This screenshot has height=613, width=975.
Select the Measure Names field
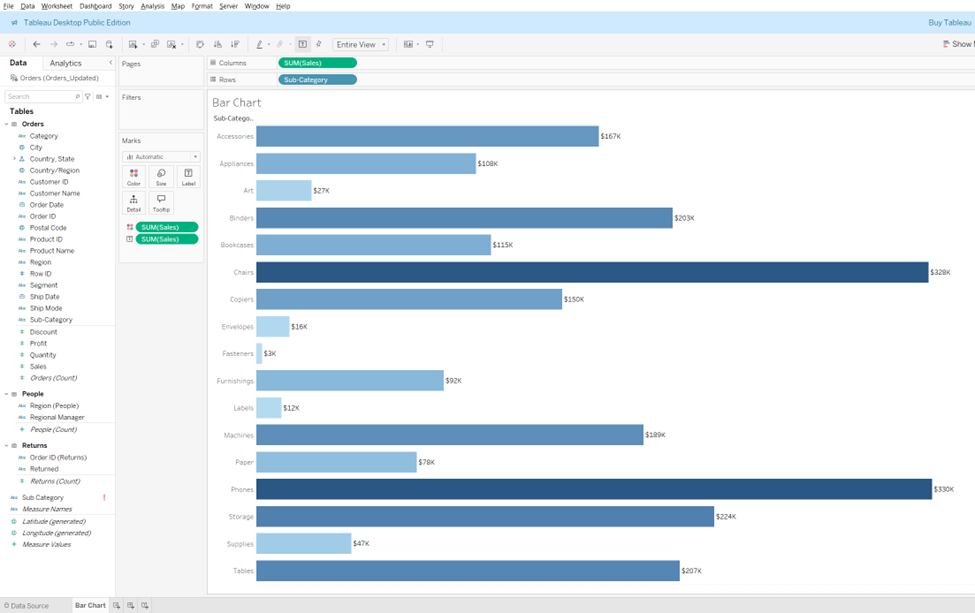tap(47, 509)
